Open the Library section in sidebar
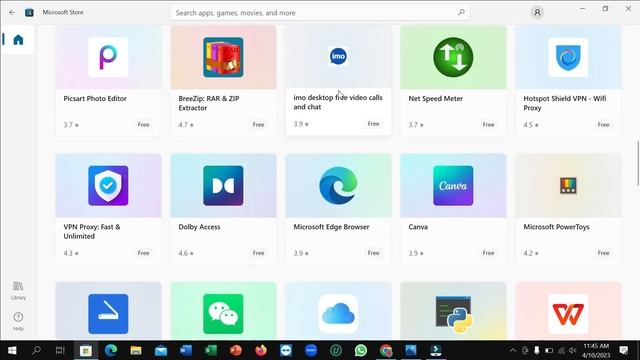This screenshot has width=640, height=360. 18,290
